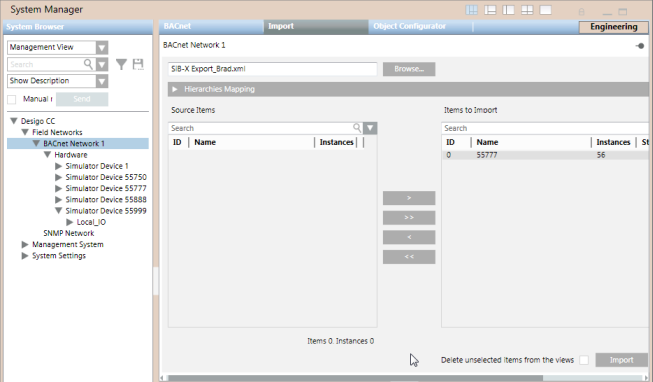This screenshot has width=653, height=382.
Task: Click the horizontal scrollbar at the bottom
Action: pos(355,378)
